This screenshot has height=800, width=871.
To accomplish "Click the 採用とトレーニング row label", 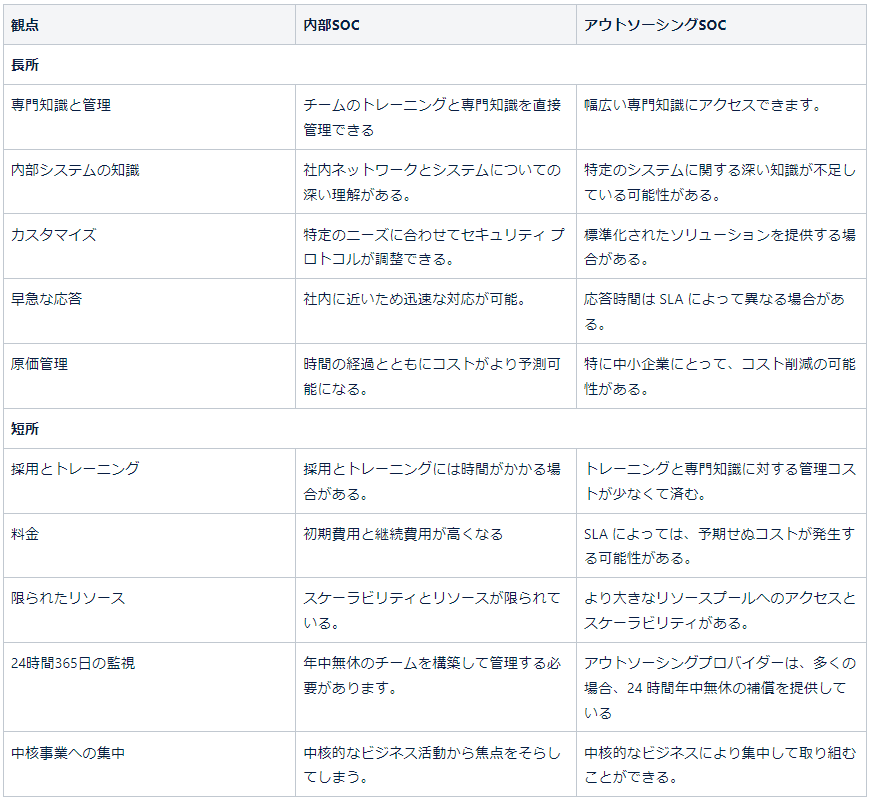I will click(x=75, y=469).
